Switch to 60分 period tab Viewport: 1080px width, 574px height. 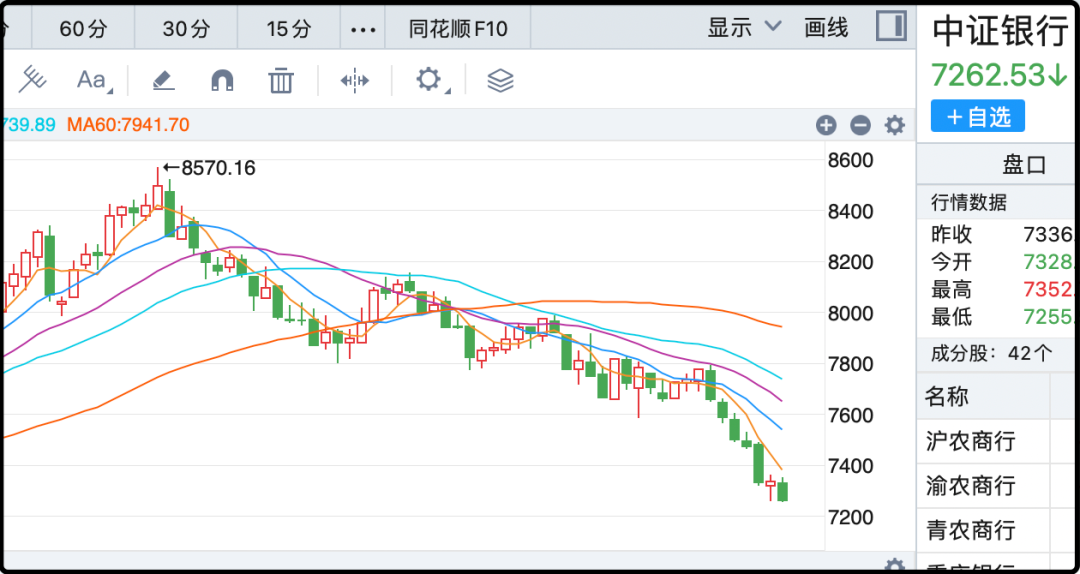point(83,29)
